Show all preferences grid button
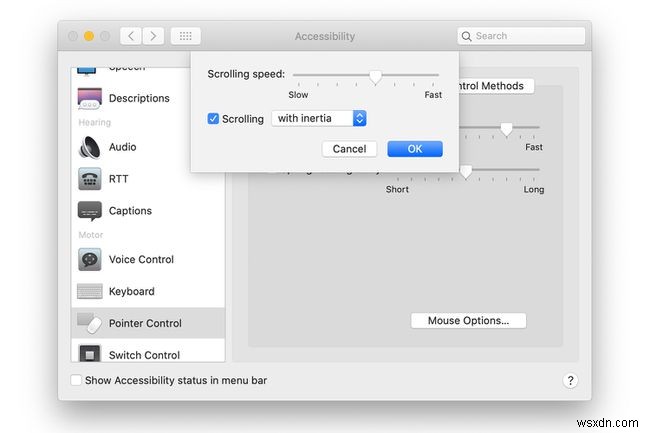Screen dimensions: 650x433 [x=185, y=36]
